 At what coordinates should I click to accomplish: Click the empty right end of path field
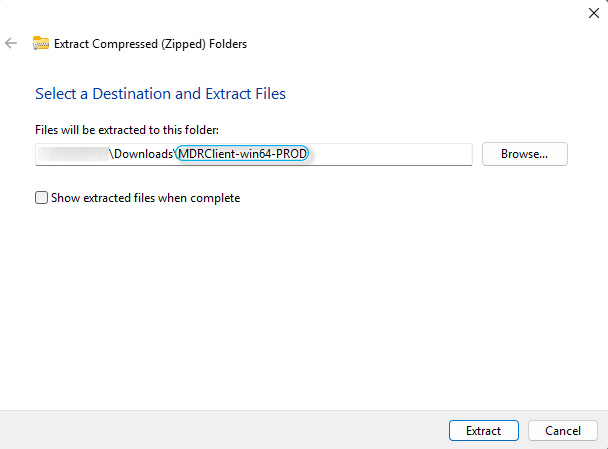tap(420, 154)
